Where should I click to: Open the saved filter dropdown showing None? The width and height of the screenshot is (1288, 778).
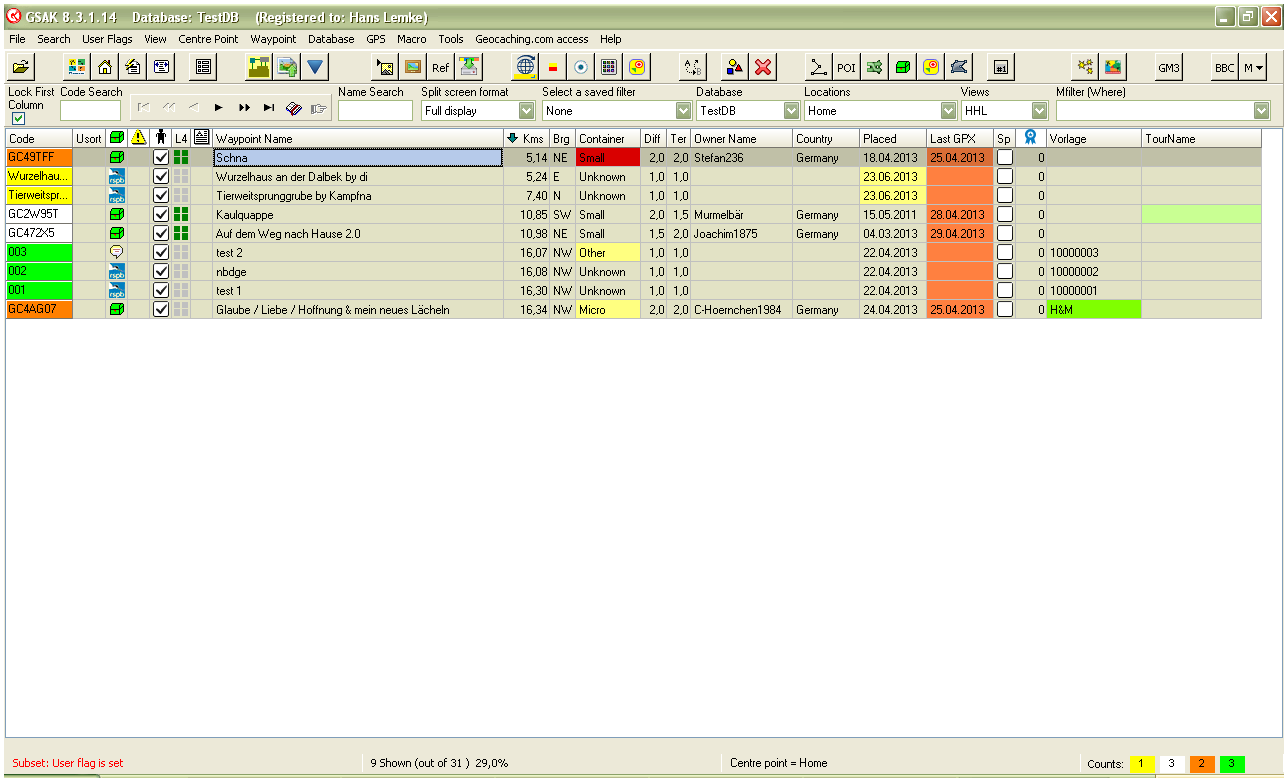(684, 111)
